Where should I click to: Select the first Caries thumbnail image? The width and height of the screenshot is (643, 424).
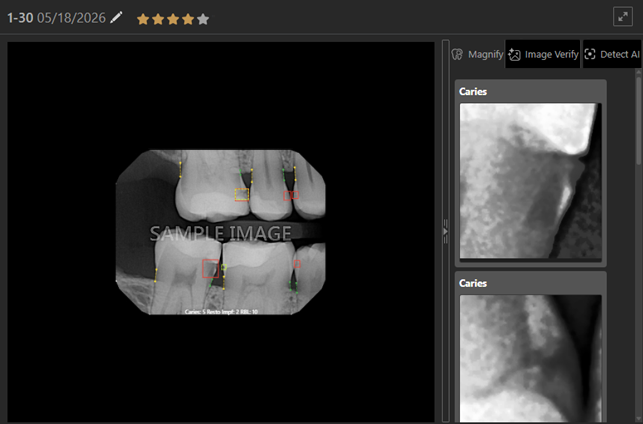click(531, 181)
